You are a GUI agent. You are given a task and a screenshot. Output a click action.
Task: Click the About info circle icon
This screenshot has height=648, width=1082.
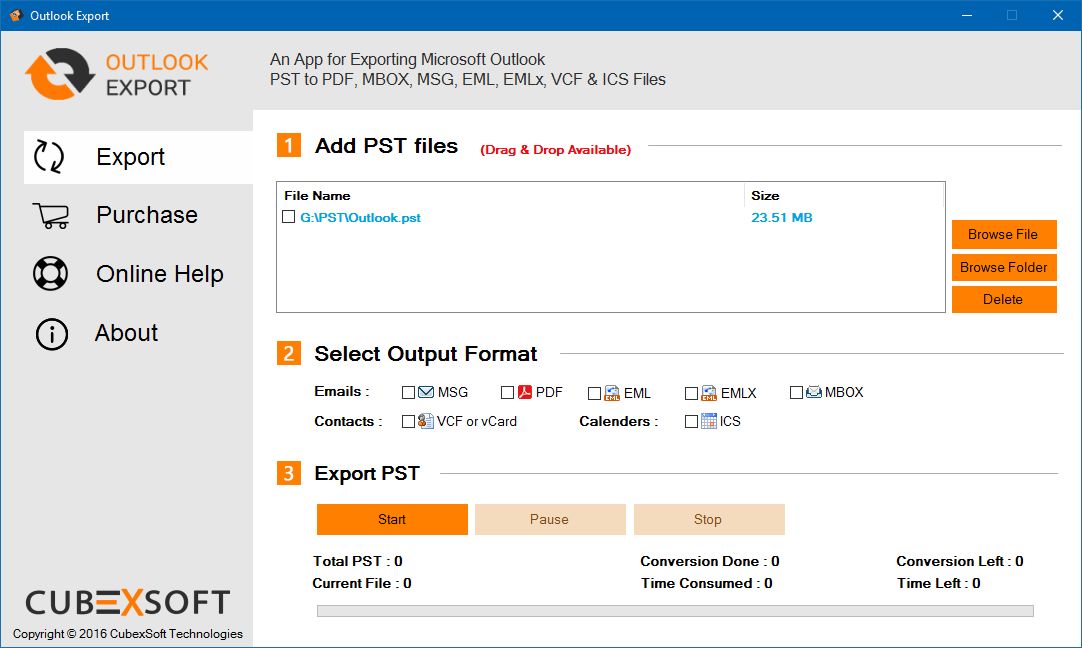[51, 334]
